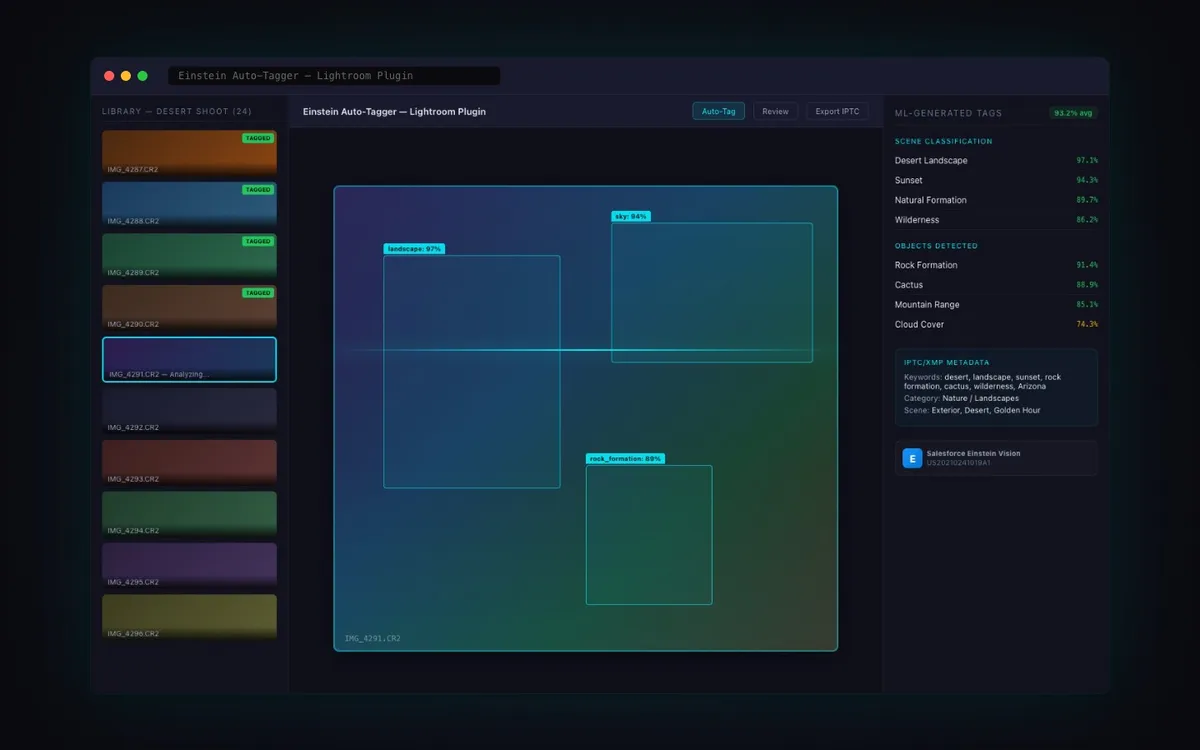The width and height of the screenshot is (1200, 750).
Task: Click the Desert Landscape classification row
Action: [x=995, y=160]
